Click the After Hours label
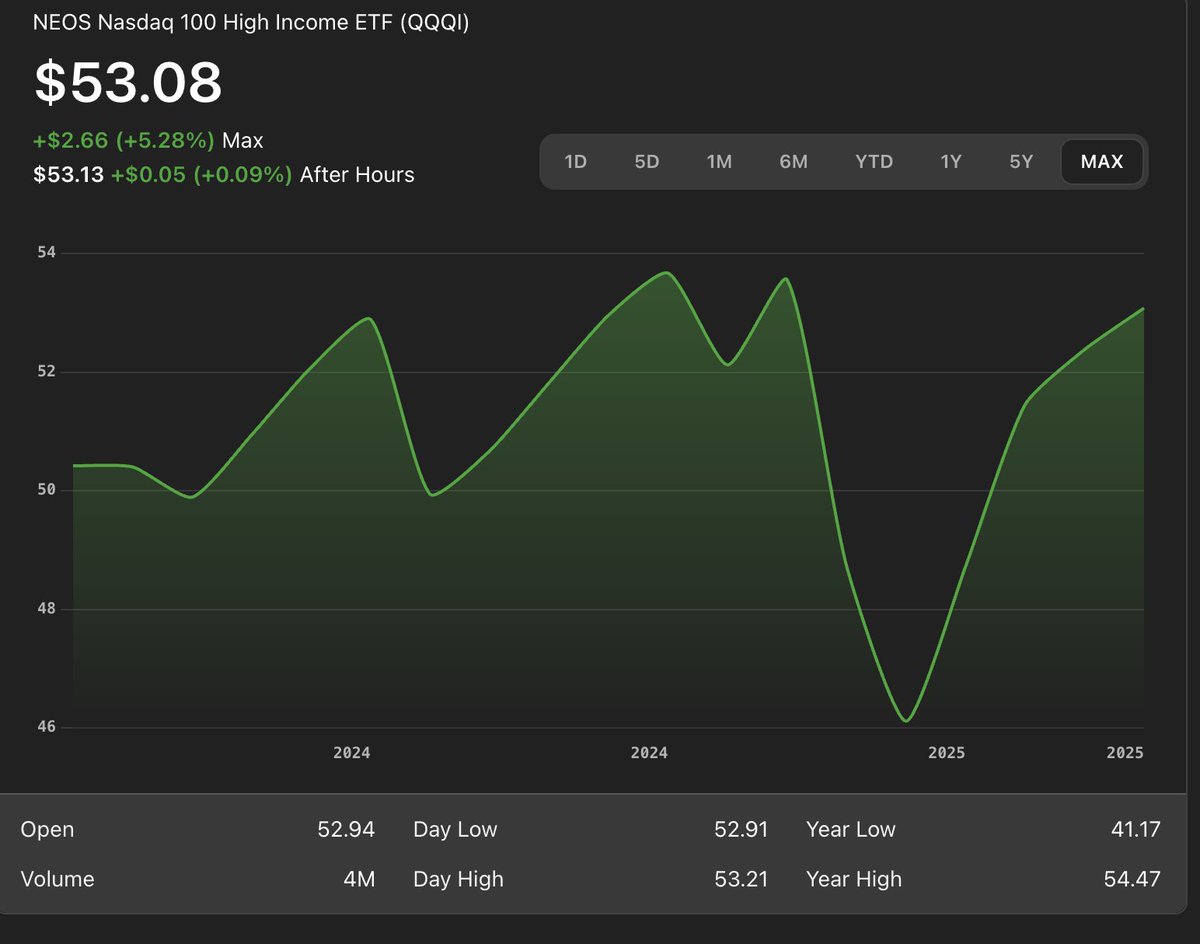Image resolution: width=1200 pixels, height=944 pixels. coord(357,175)
